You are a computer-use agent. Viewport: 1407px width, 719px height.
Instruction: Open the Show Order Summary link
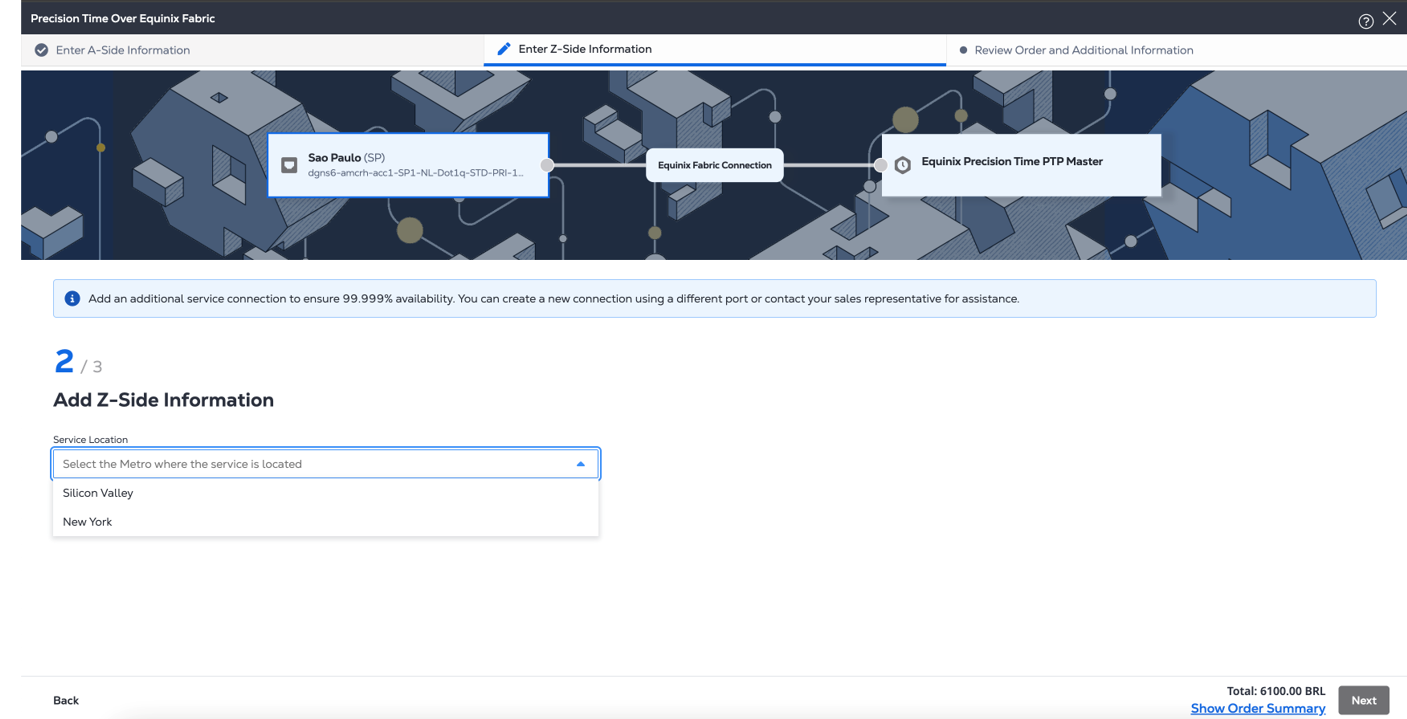[1258, 708]
